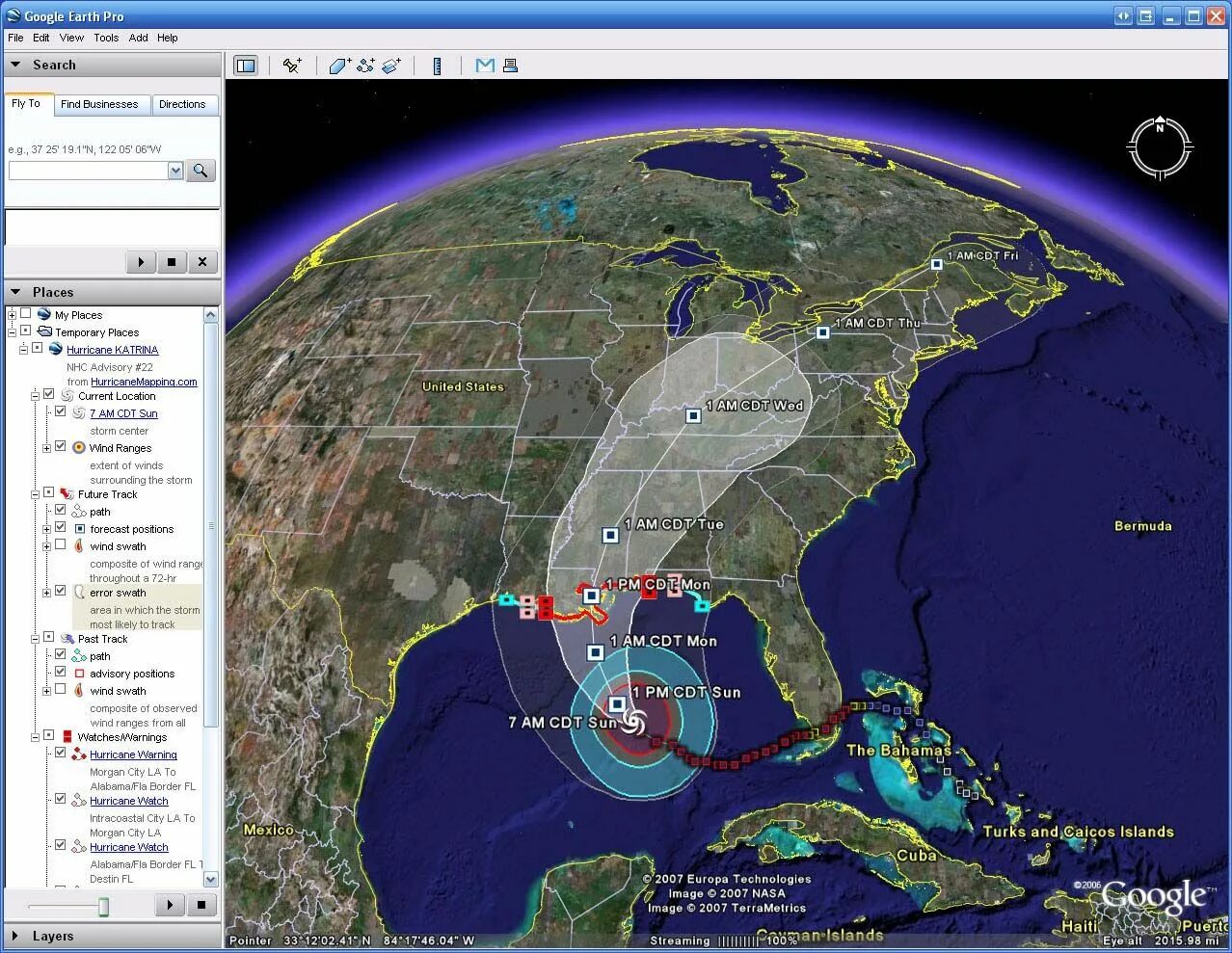Click the Wind Ranges target icon
1232x953 pixels.
click(79, 447)
